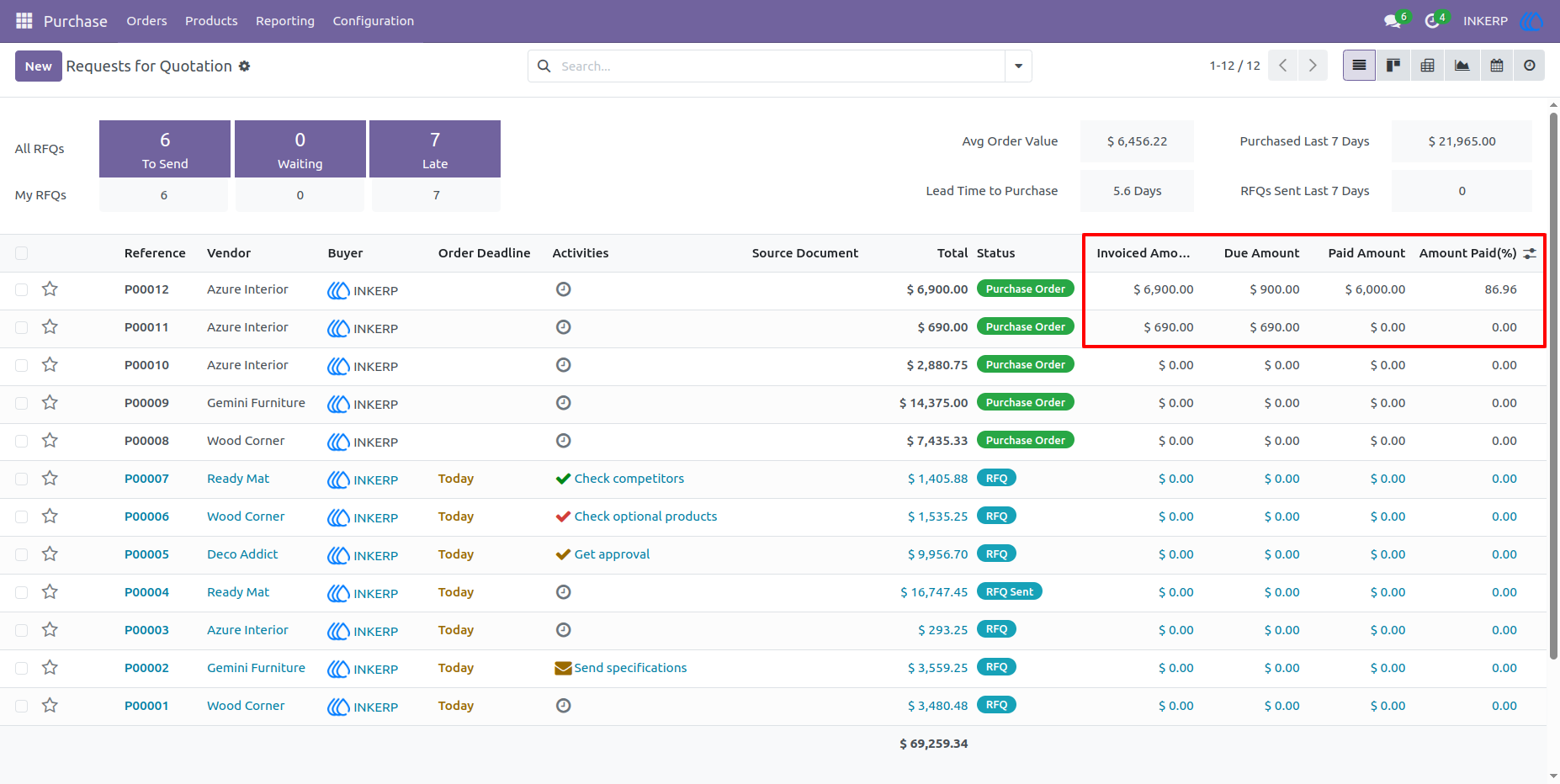The height and width of the screenshot is (784, 1560).
Task: Expand the search options dropdown arrow
Action: click(1018, 66)
